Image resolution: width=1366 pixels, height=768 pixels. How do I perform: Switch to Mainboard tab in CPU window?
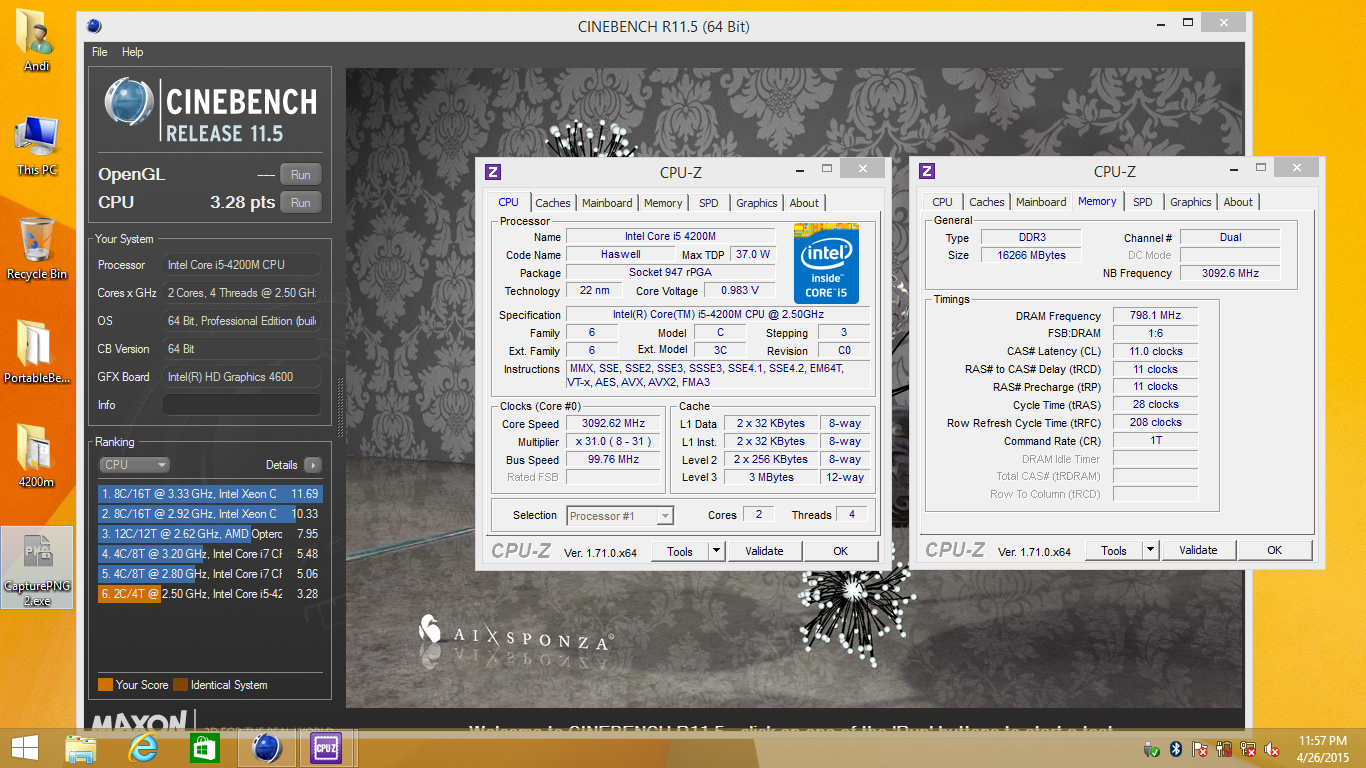tap(607, 203)
